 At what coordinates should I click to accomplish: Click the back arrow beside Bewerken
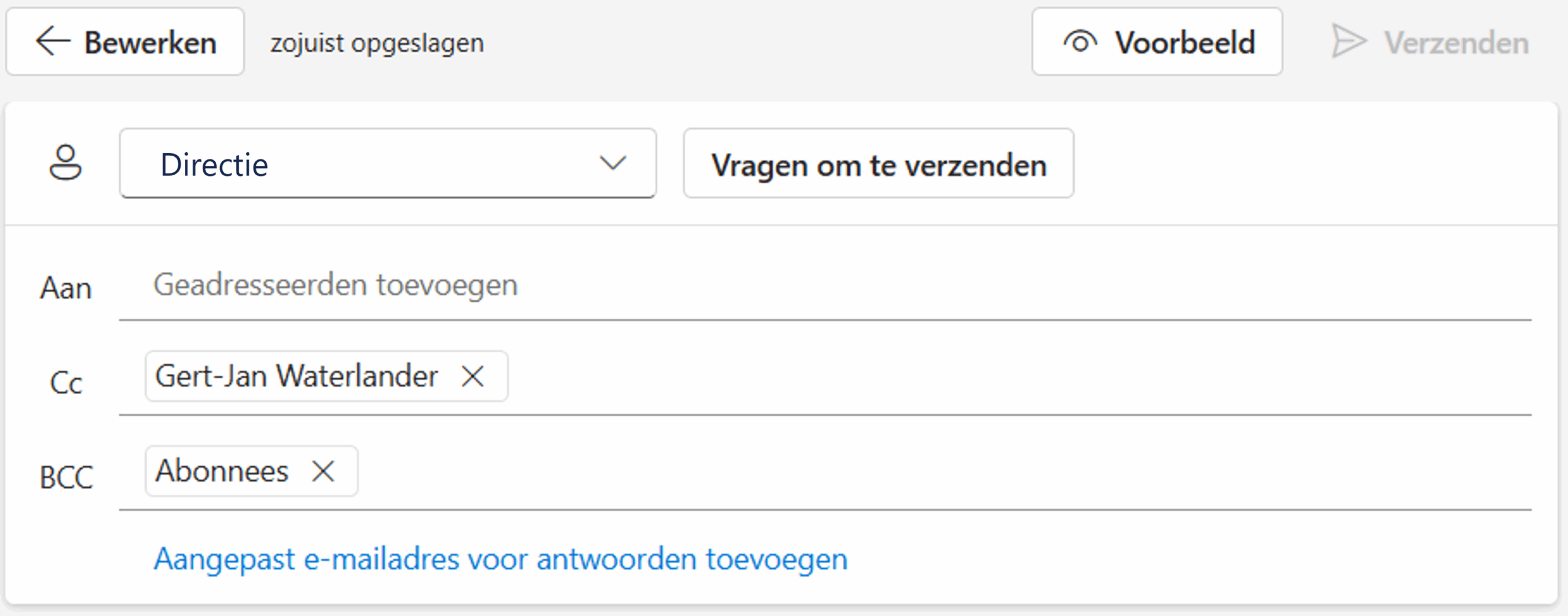point(53,42)
